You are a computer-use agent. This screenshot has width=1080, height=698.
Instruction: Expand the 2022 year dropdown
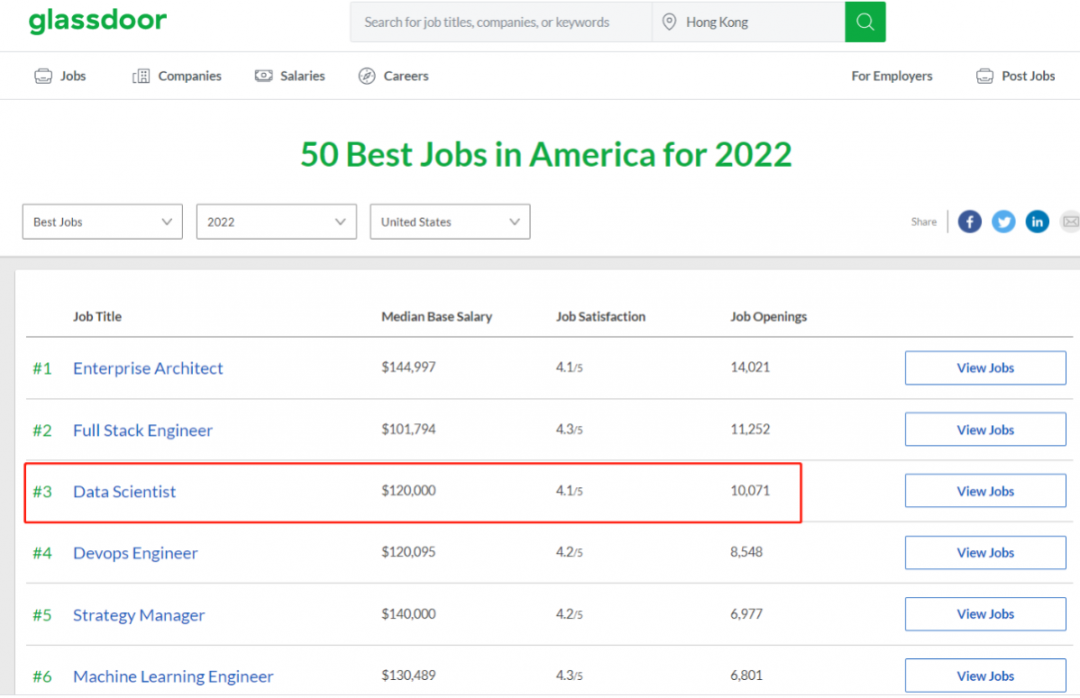(x=276, y=222)
